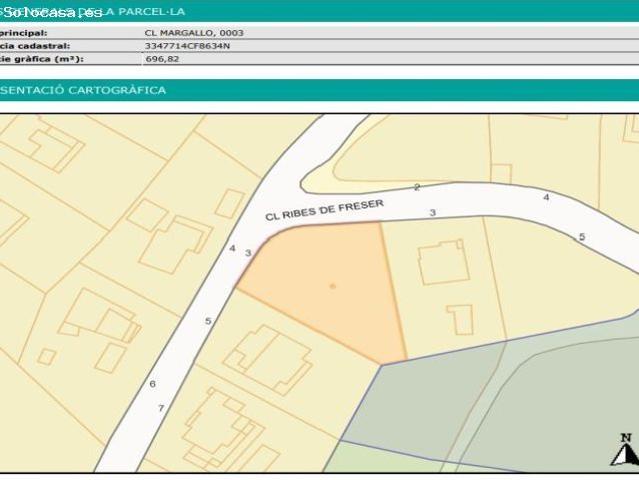Select cadastral reference 3347714CF8634N
The height and width of the screenshot is (480, 639).
coord(187,46)
